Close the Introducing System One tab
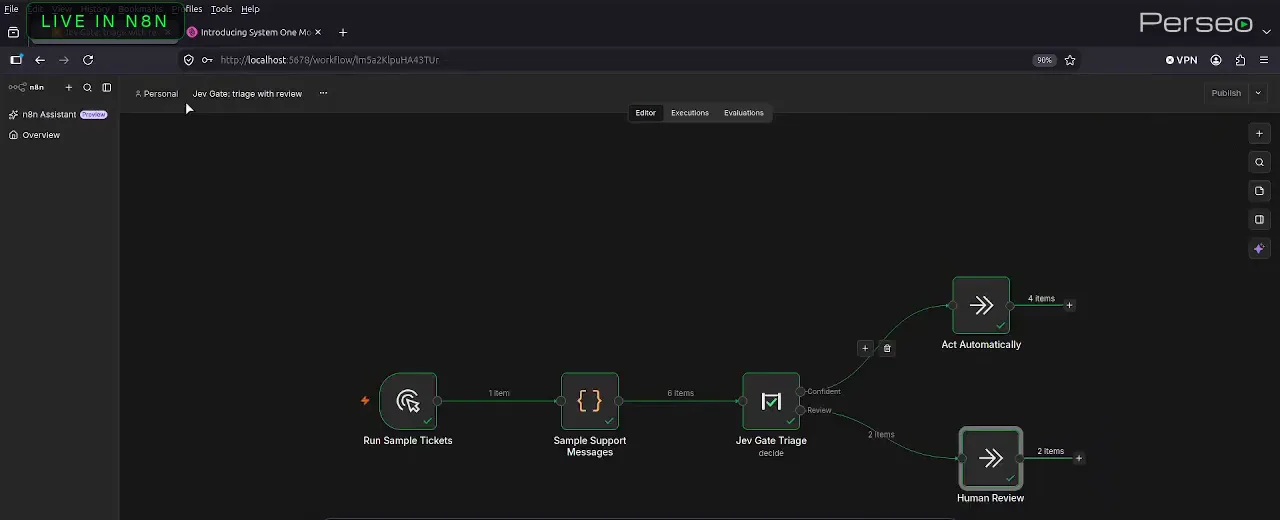The height and width of the screenshot is (520, 1280). point(318,32)
